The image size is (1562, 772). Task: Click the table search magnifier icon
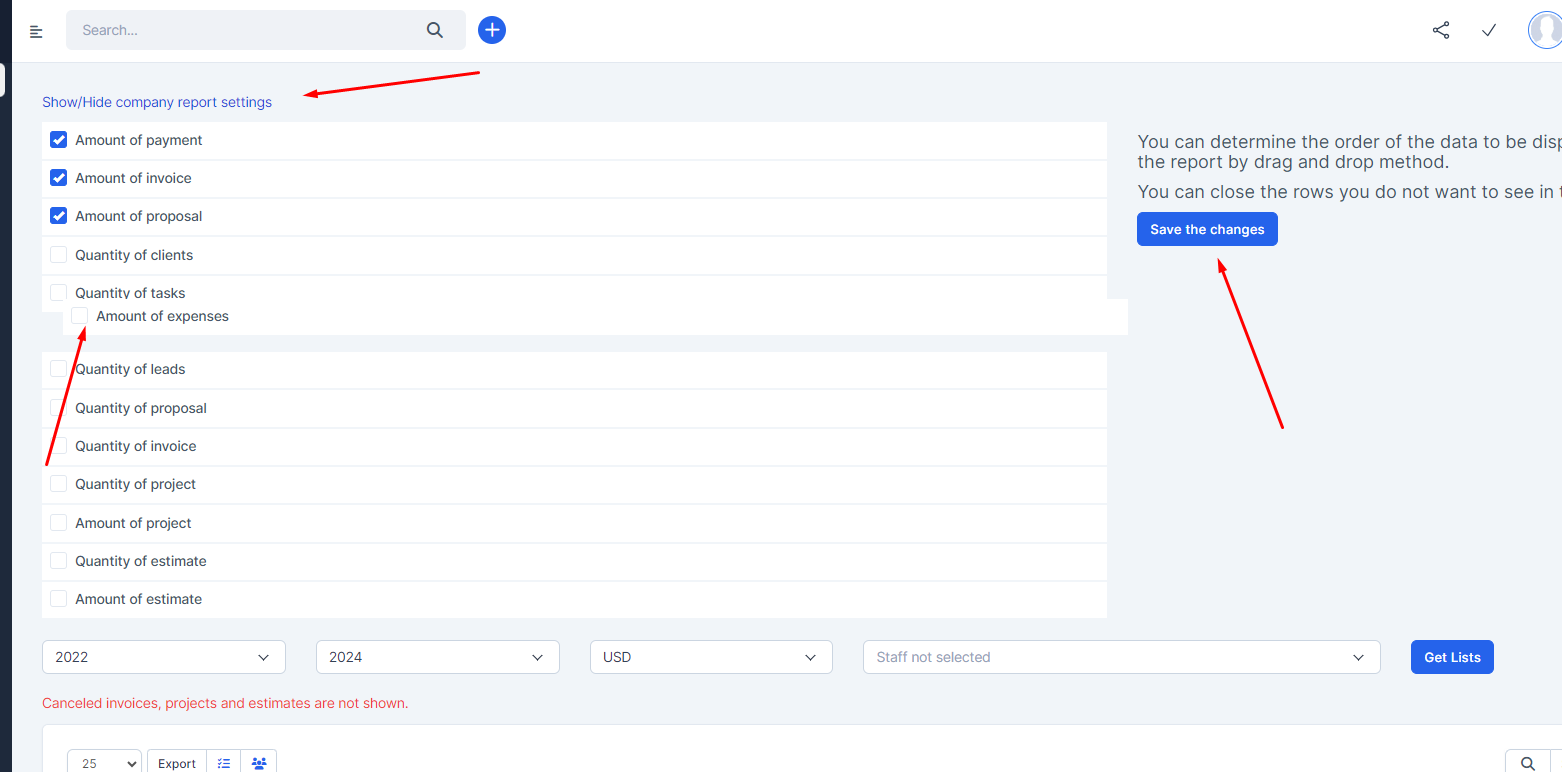coord(1527,763)
